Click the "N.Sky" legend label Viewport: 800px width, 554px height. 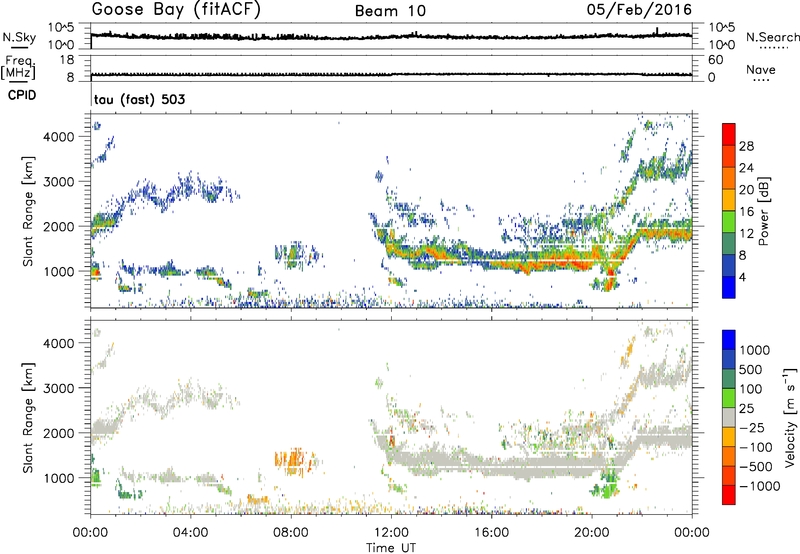(x=19, y=37)
